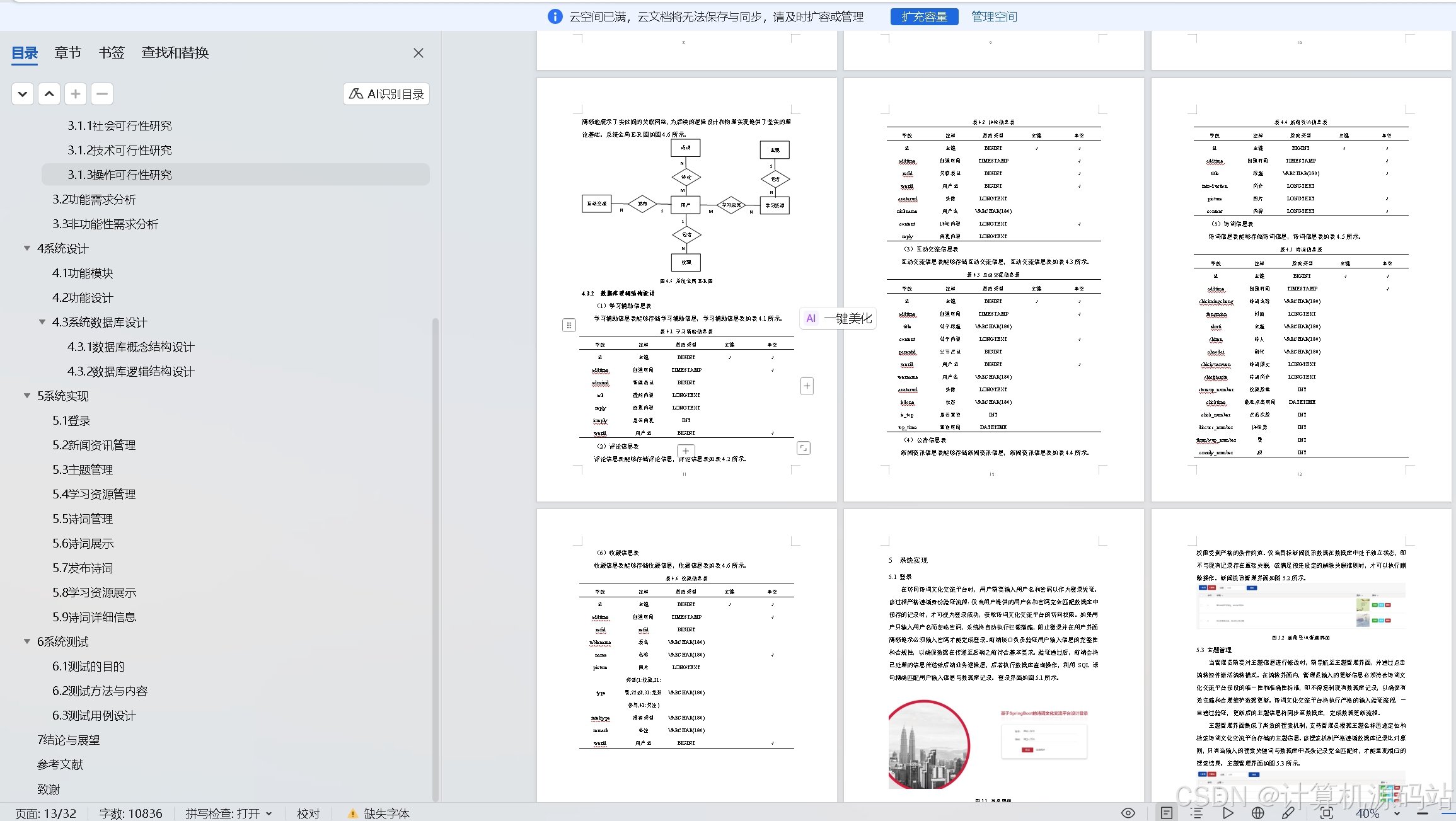Click the table resize corner icon
1456x821 pixels.
coord(804,448)
